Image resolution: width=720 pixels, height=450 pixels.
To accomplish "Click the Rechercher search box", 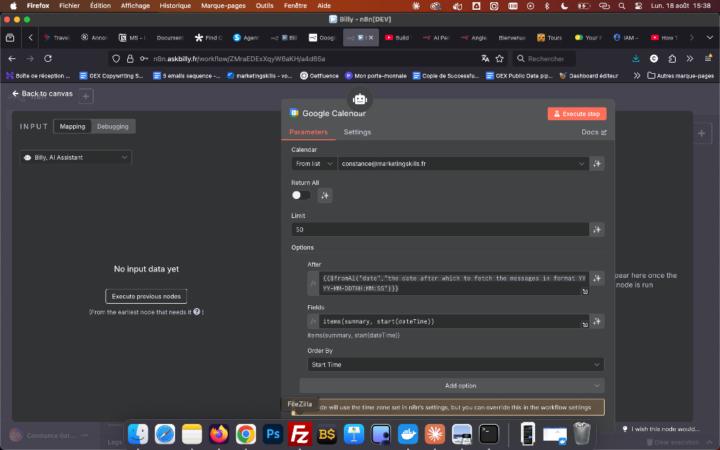I will point(544,59).
